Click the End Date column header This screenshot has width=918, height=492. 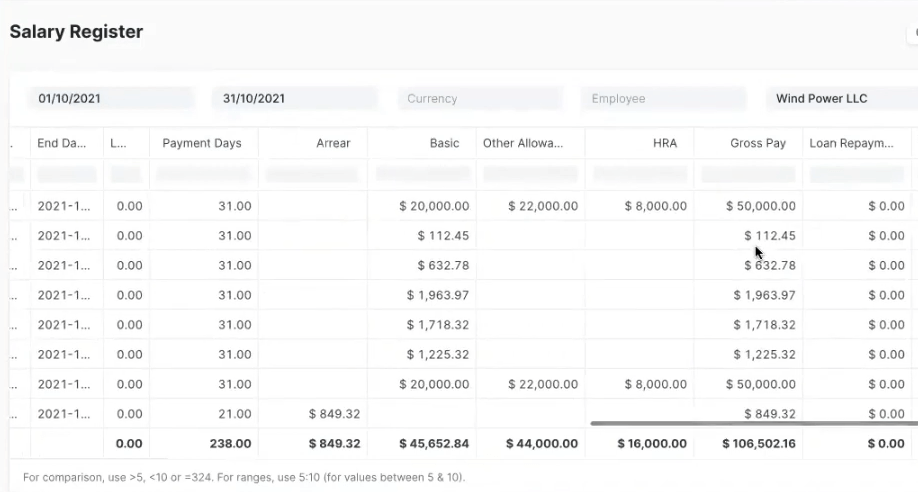pyautogui.click(x=62, y=143)
